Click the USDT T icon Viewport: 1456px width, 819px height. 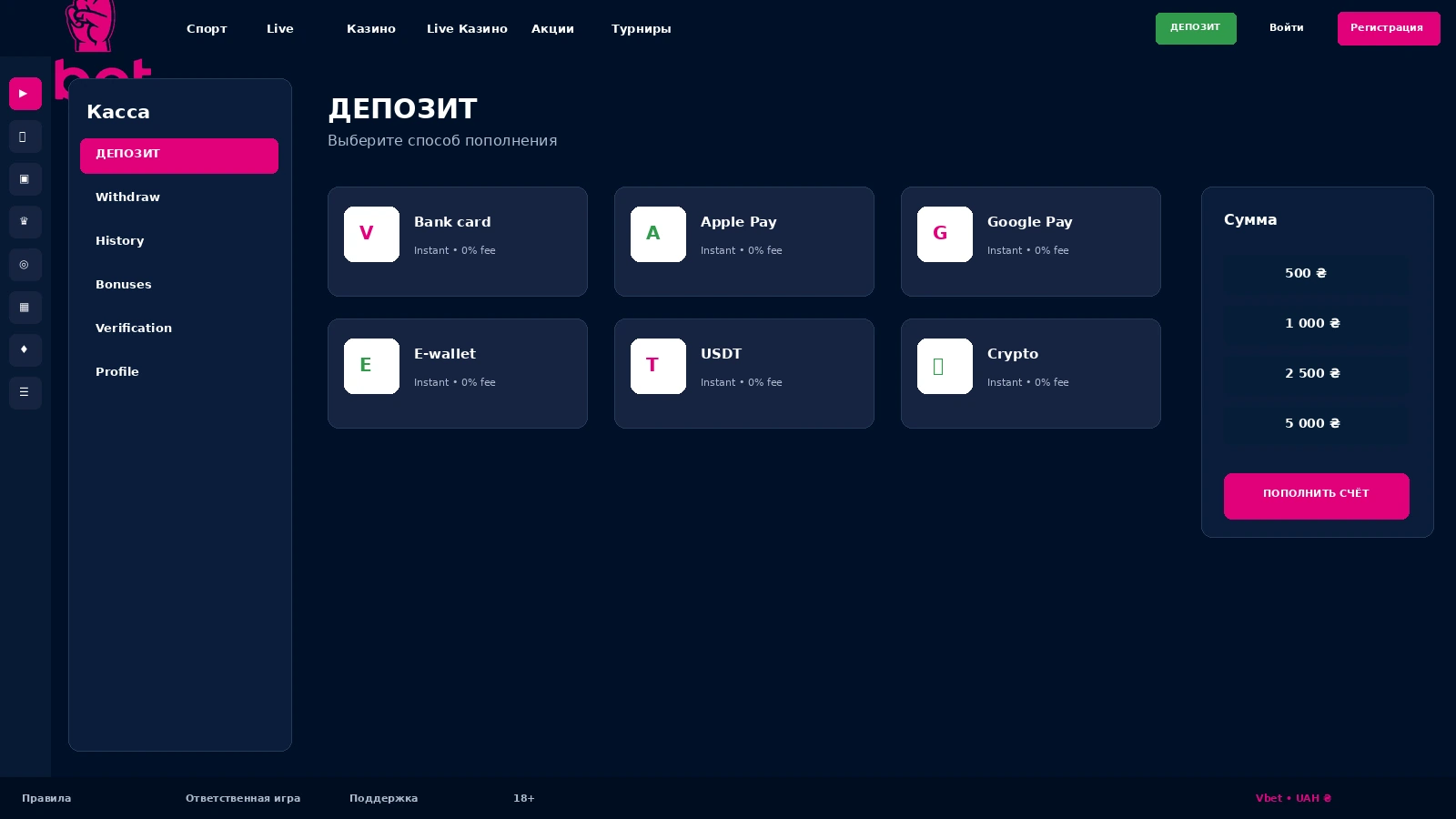(x=658, y=366)
